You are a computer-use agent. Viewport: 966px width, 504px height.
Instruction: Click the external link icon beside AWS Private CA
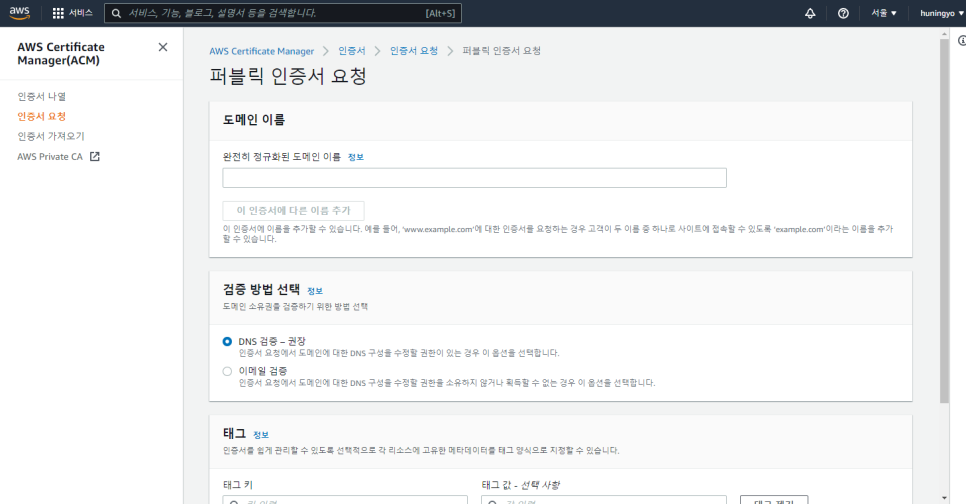(x=95, y=156)
